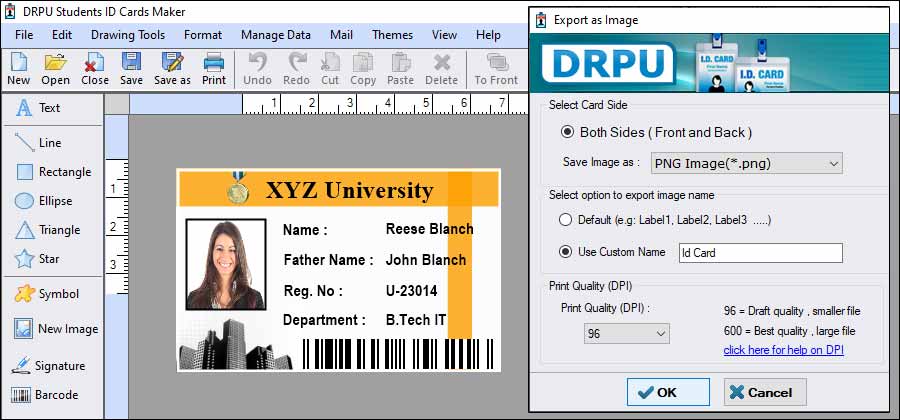Select the barcode on the ID card
The image size is (900, 420).
click(398, 354)
